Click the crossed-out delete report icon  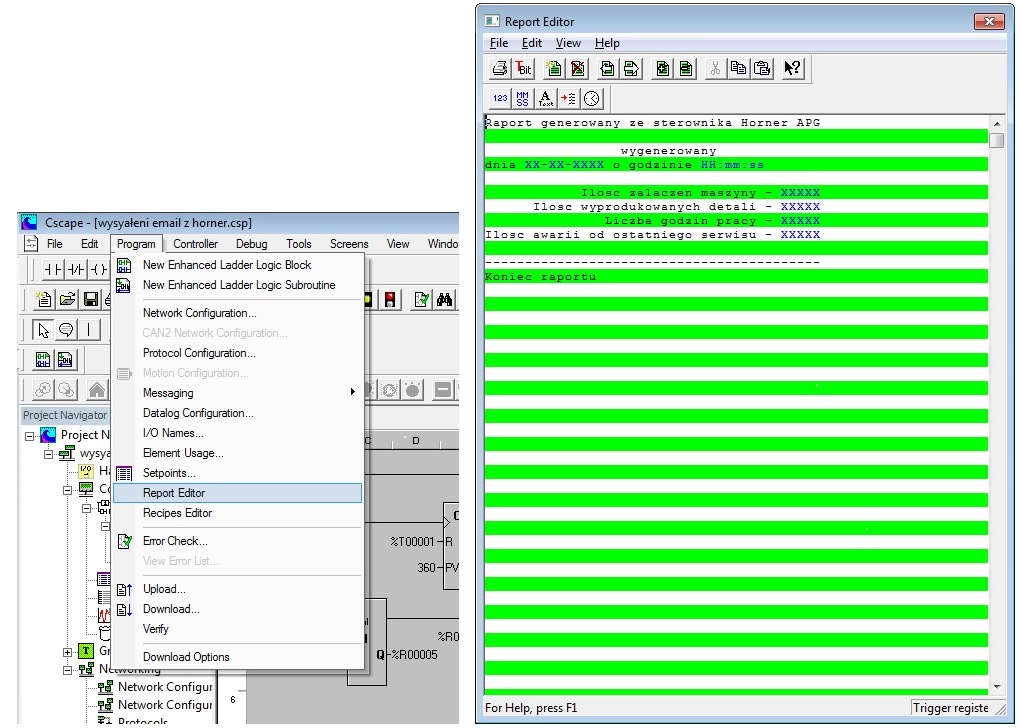point(578,68)
